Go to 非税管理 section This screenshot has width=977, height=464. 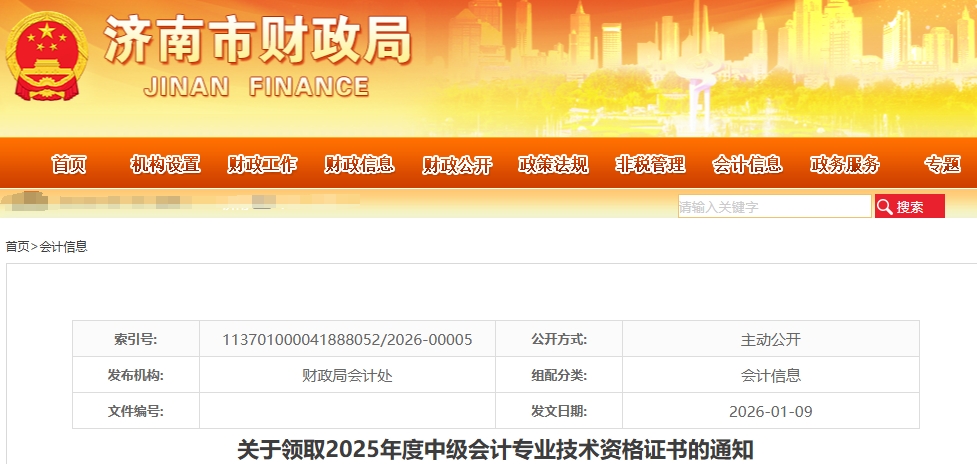click(x=651, y=164)
